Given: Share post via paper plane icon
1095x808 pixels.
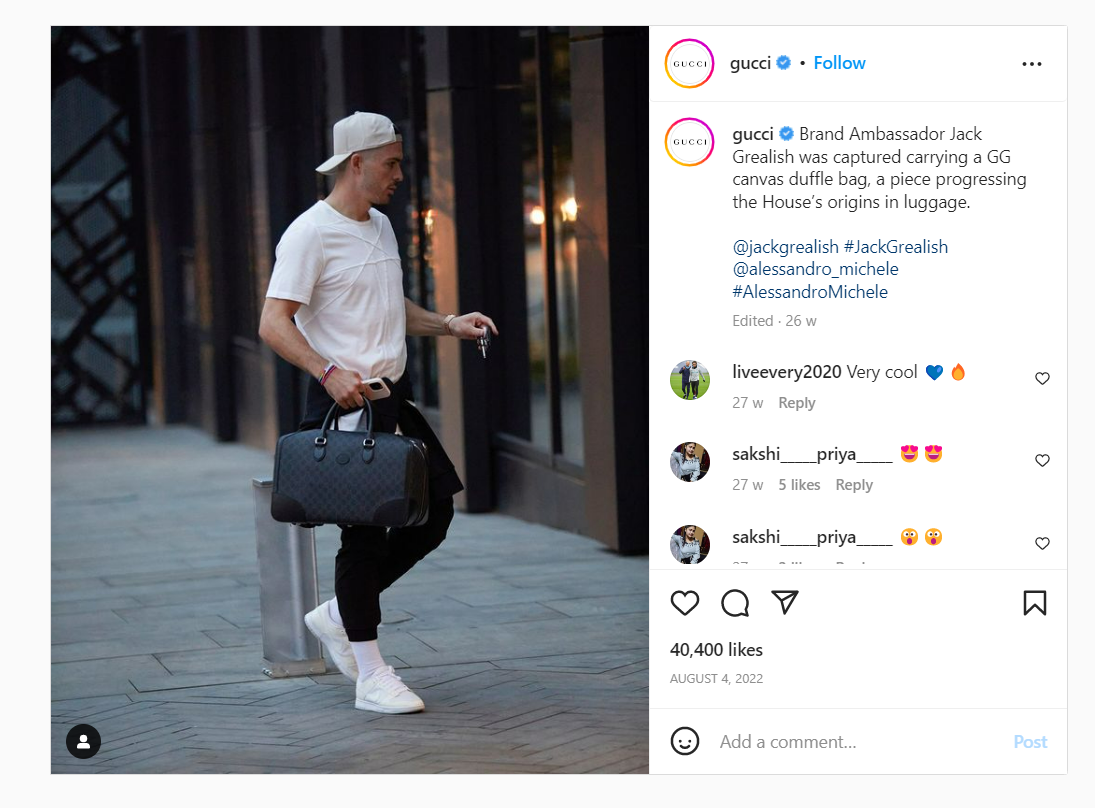Looking at the screenshot, I should 784,602.
